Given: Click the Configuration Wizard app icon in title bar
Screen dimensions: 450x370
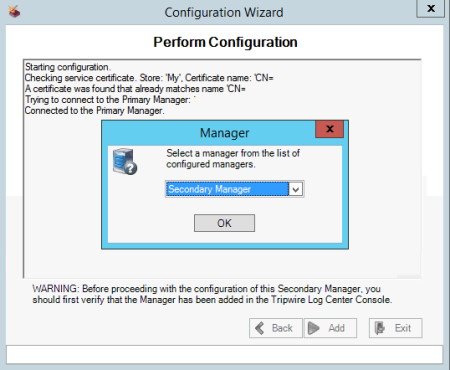Looking at the screenshot, I should coord(14,12).
